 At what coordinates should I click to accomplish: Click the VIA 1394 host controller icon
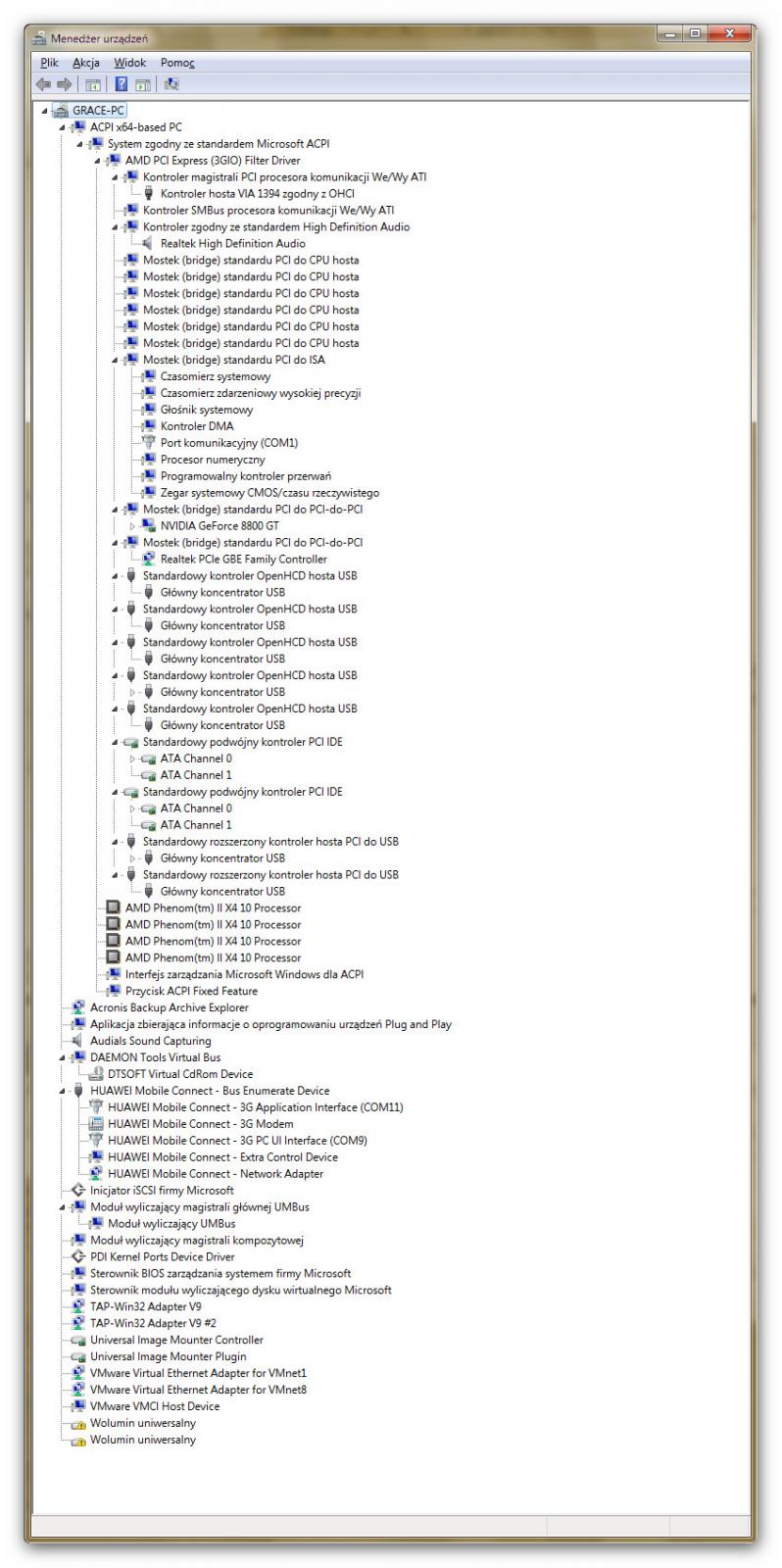pos(149,194)
